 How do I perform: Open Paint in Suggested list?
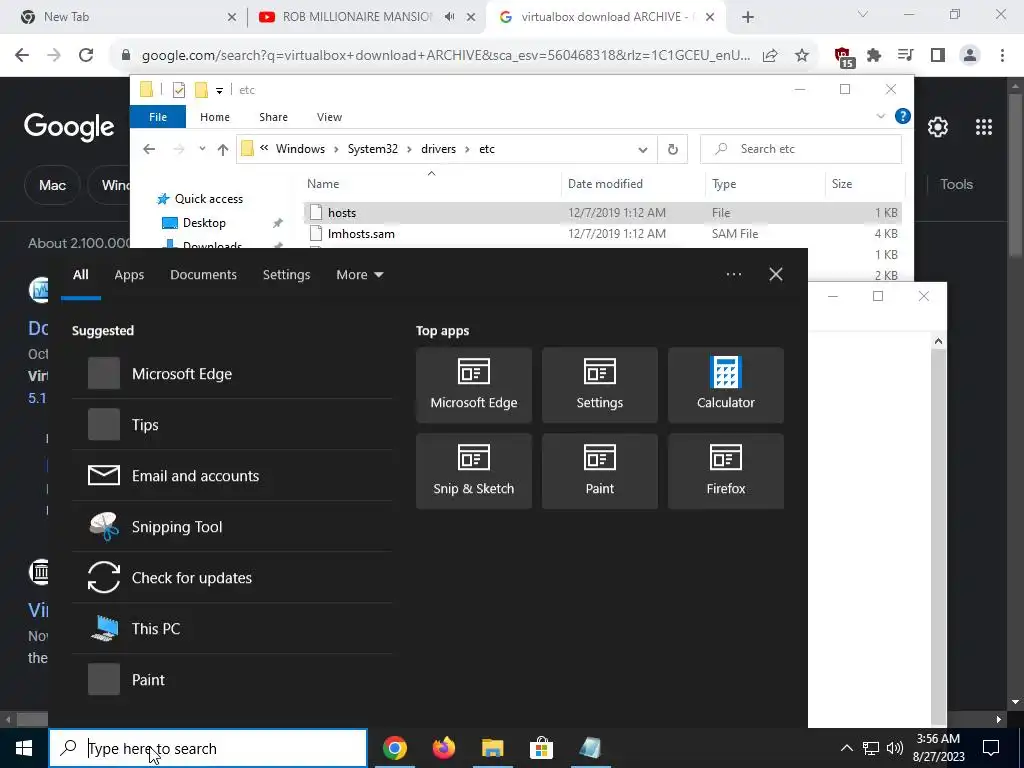[232, 679]
